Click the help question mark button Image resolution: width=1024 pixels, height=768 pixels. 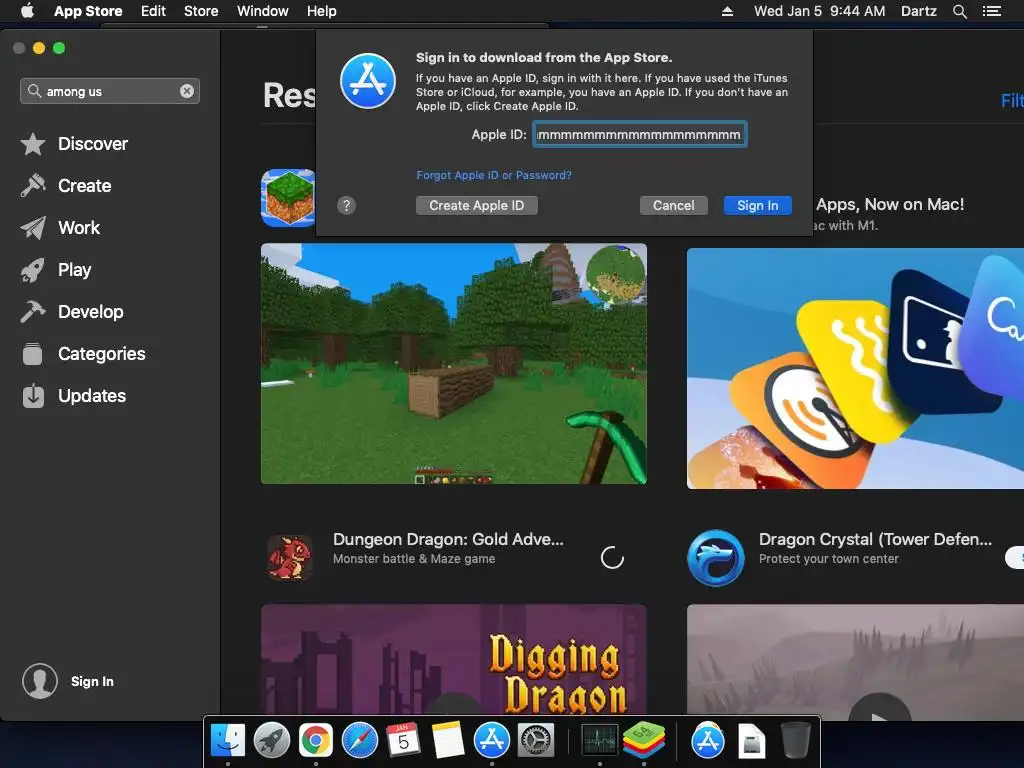tap(346, 206)
